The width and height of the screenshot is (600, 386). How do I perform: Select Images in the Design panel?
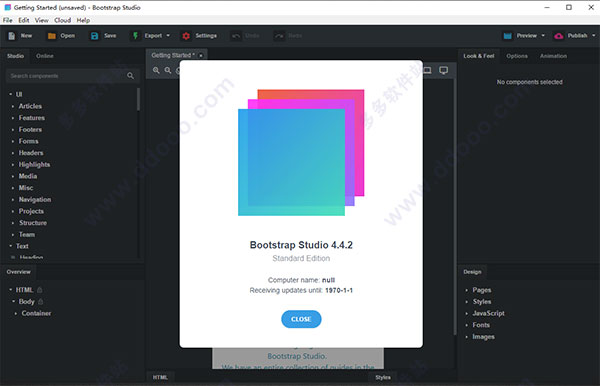pyautogui.click(x=483, y=337)
